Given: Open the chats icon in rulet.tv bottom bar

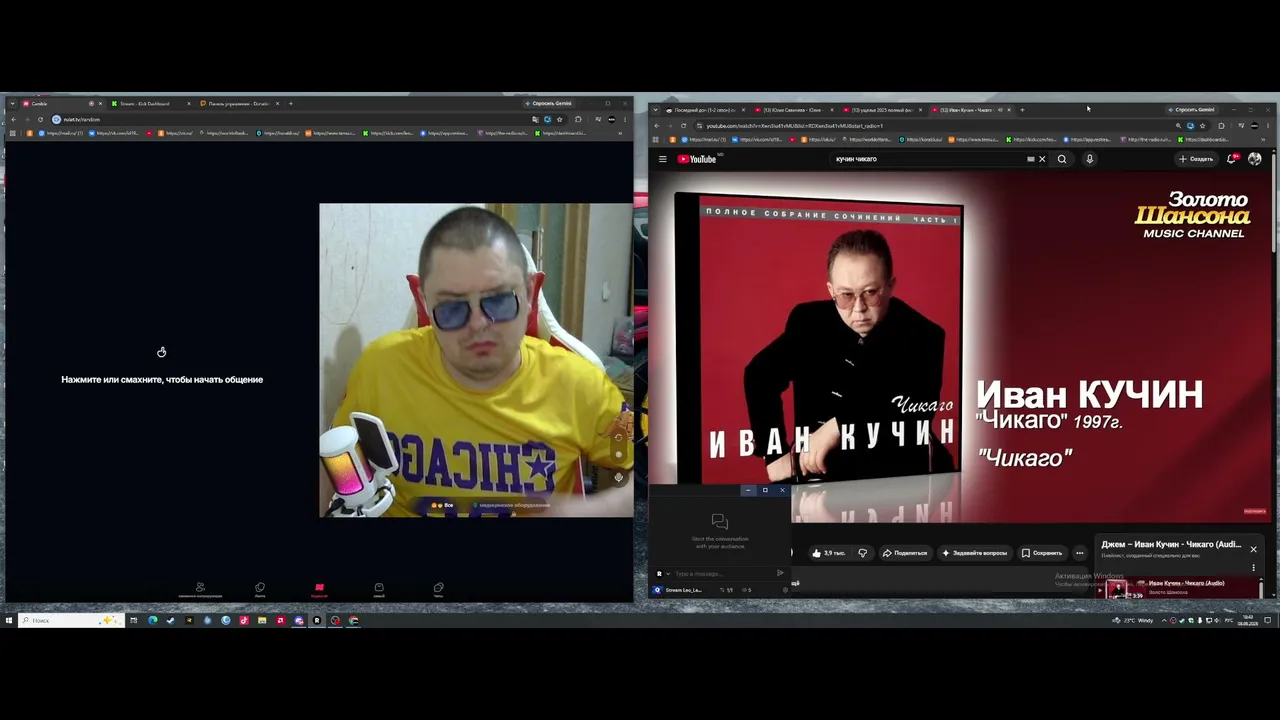Looking at the screenshot, I should 438,589.
